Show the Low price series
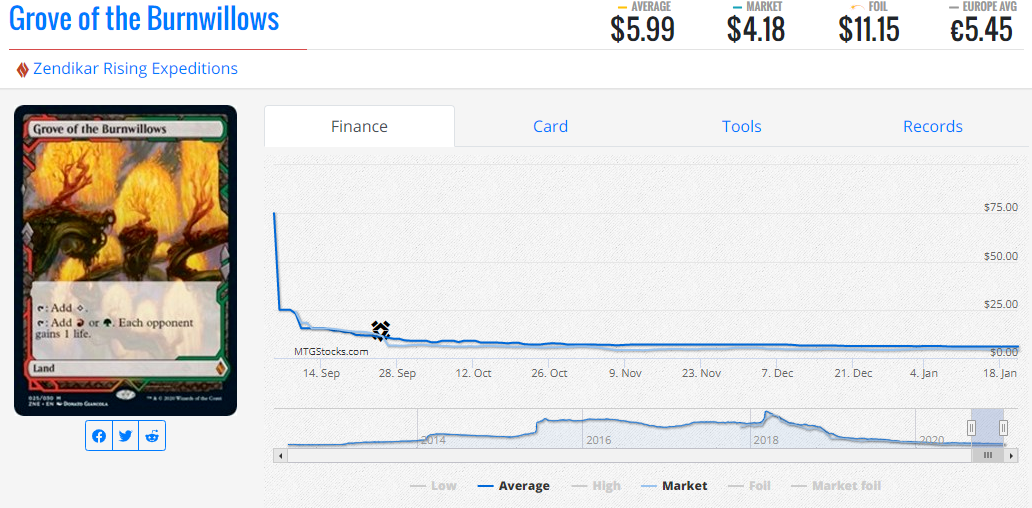 (x=433, y=486)
